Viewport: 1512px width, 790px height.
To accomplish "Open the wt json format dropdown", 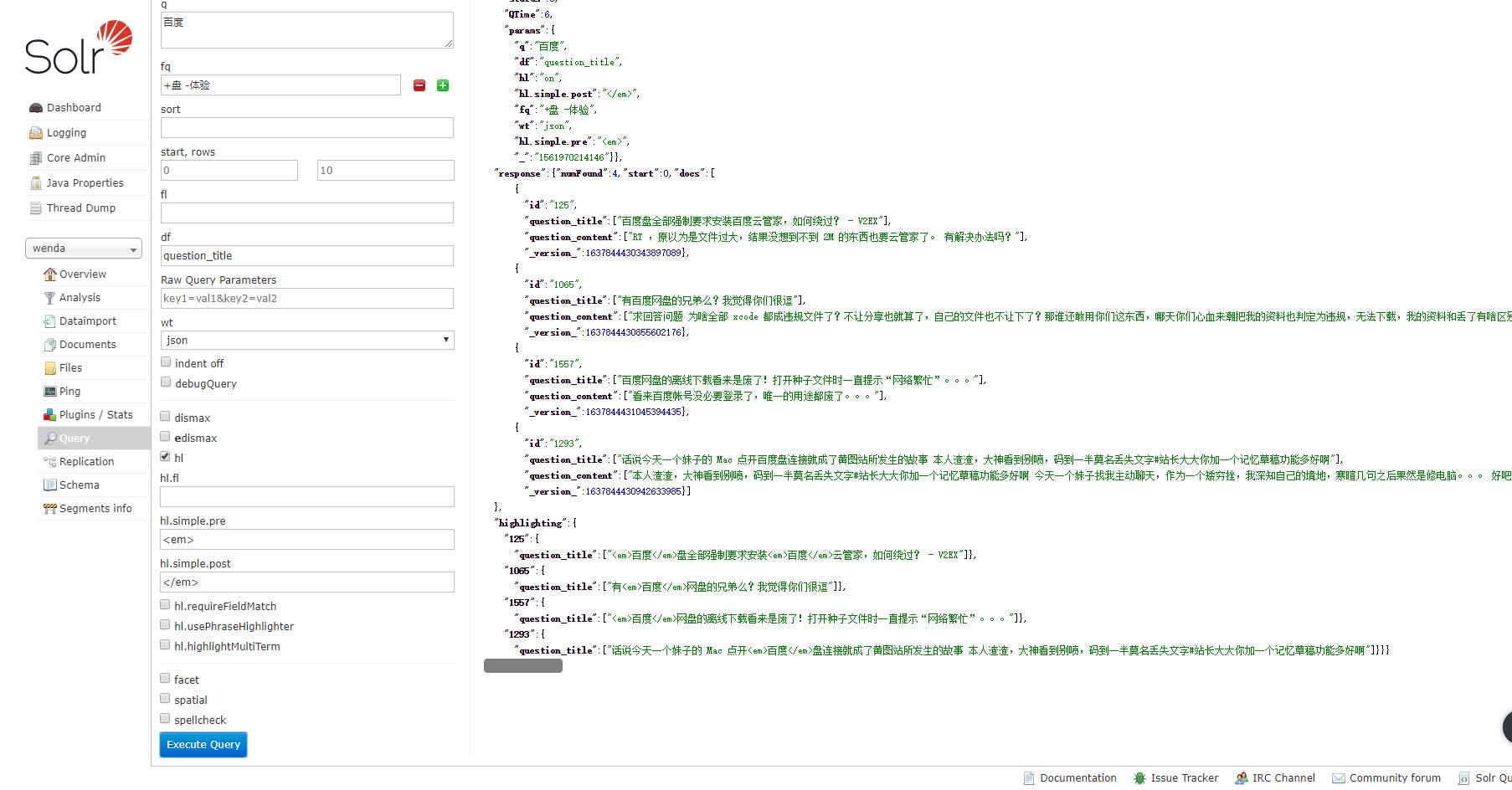I will point(307,340).
